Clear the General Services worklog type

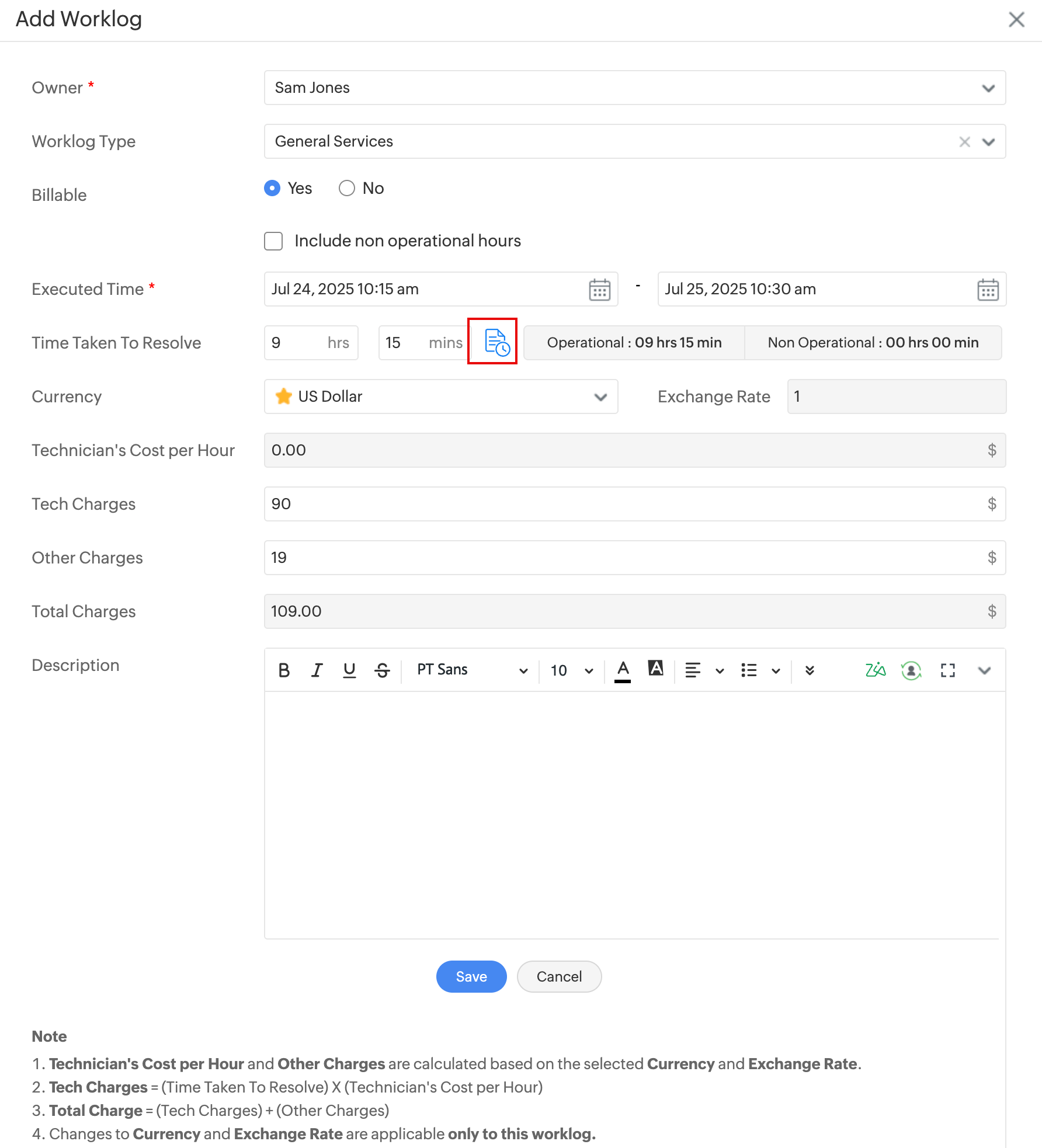tap(964, 142)
